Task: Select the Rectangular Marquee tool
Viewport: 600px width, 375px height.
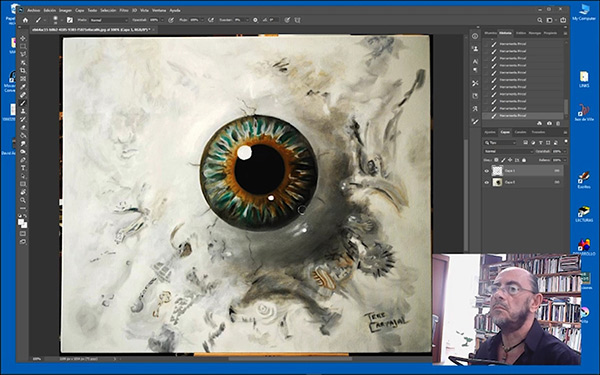Action: pos(23,46)
